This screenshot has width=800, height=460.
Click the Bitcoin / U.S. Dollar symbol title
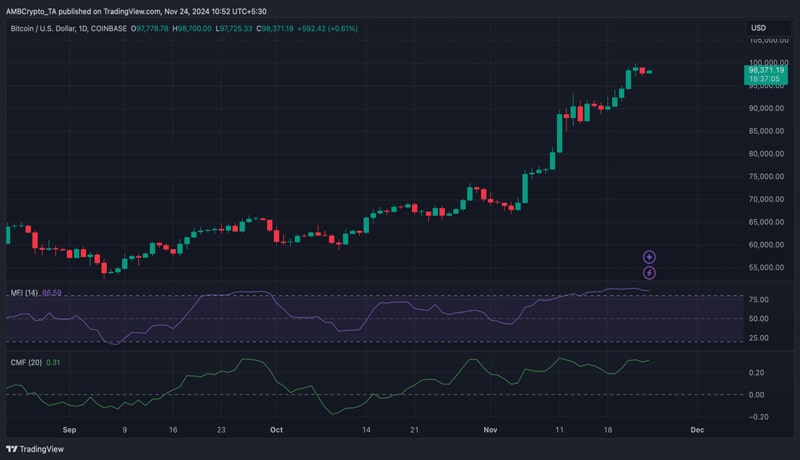pyautogui.click(x=68, y=29)
